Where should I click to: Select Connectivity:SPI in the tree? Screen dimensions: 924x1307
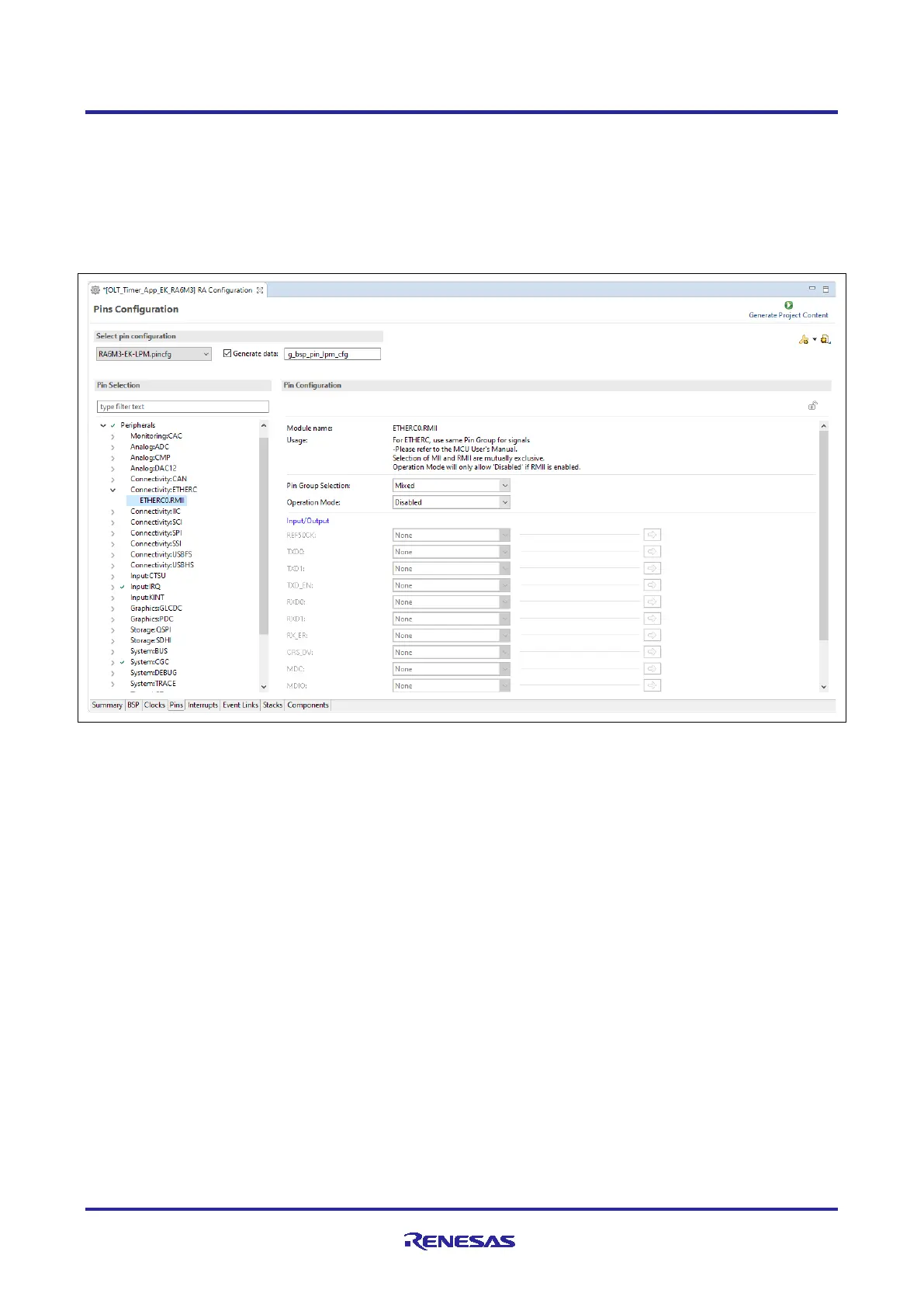156,533
